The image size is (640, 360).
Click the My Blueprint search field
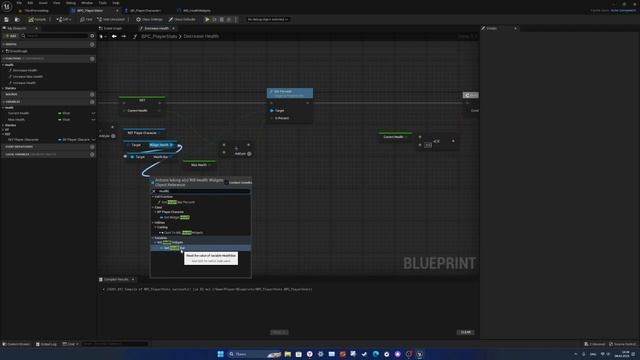[x=54, y=36]
